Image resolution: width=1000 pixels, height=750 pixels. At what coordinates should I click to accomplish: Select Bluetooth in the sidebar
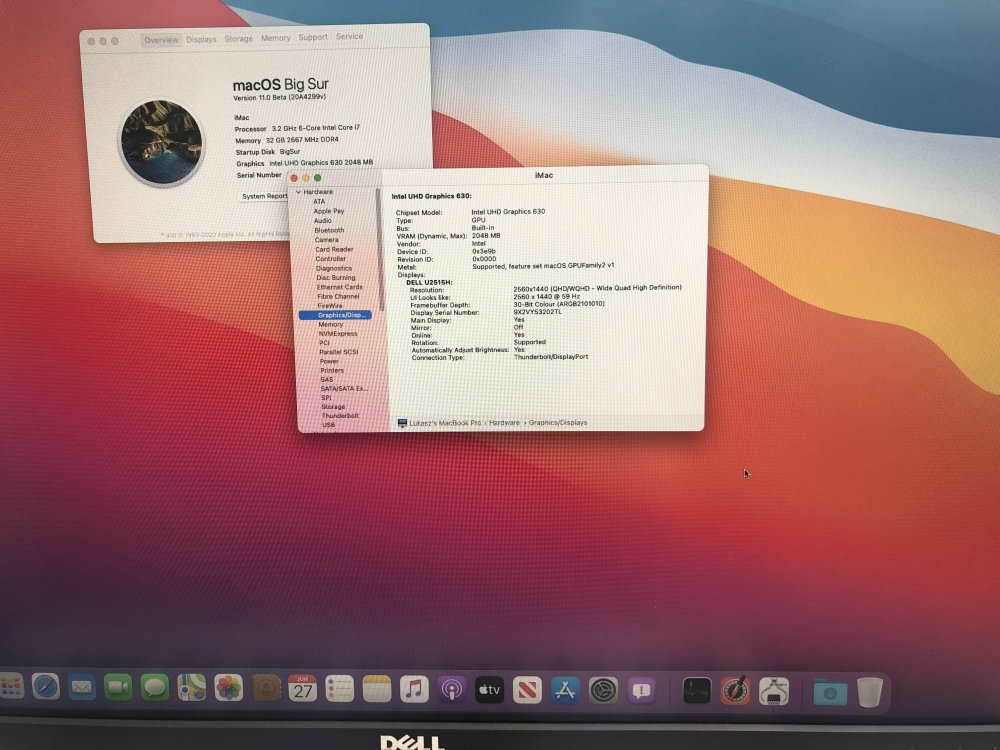329,230
